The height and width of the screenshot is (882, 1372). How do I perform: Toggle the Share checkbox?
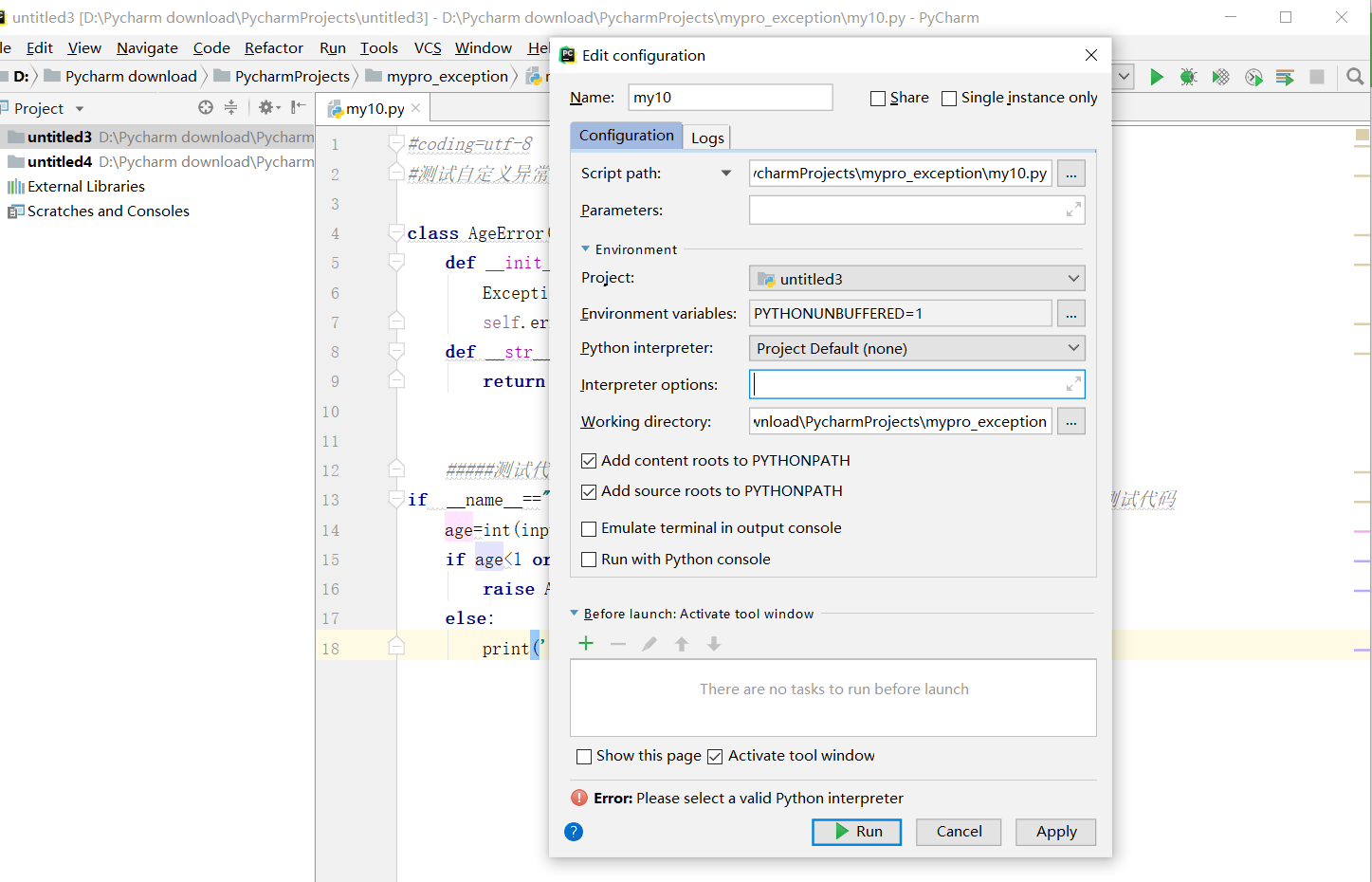click(x=878, y=99)
